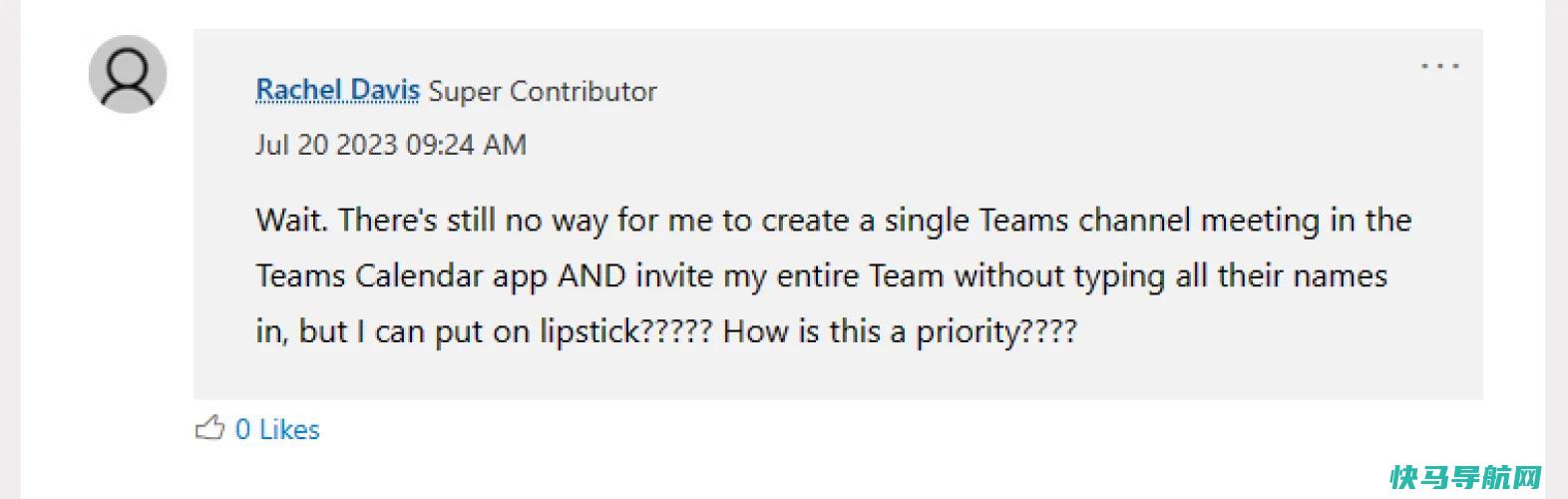Click Rachel Davis's gray avatar icon
The height and width of the screenshot is (499, 1568).
tap(128, 75)
